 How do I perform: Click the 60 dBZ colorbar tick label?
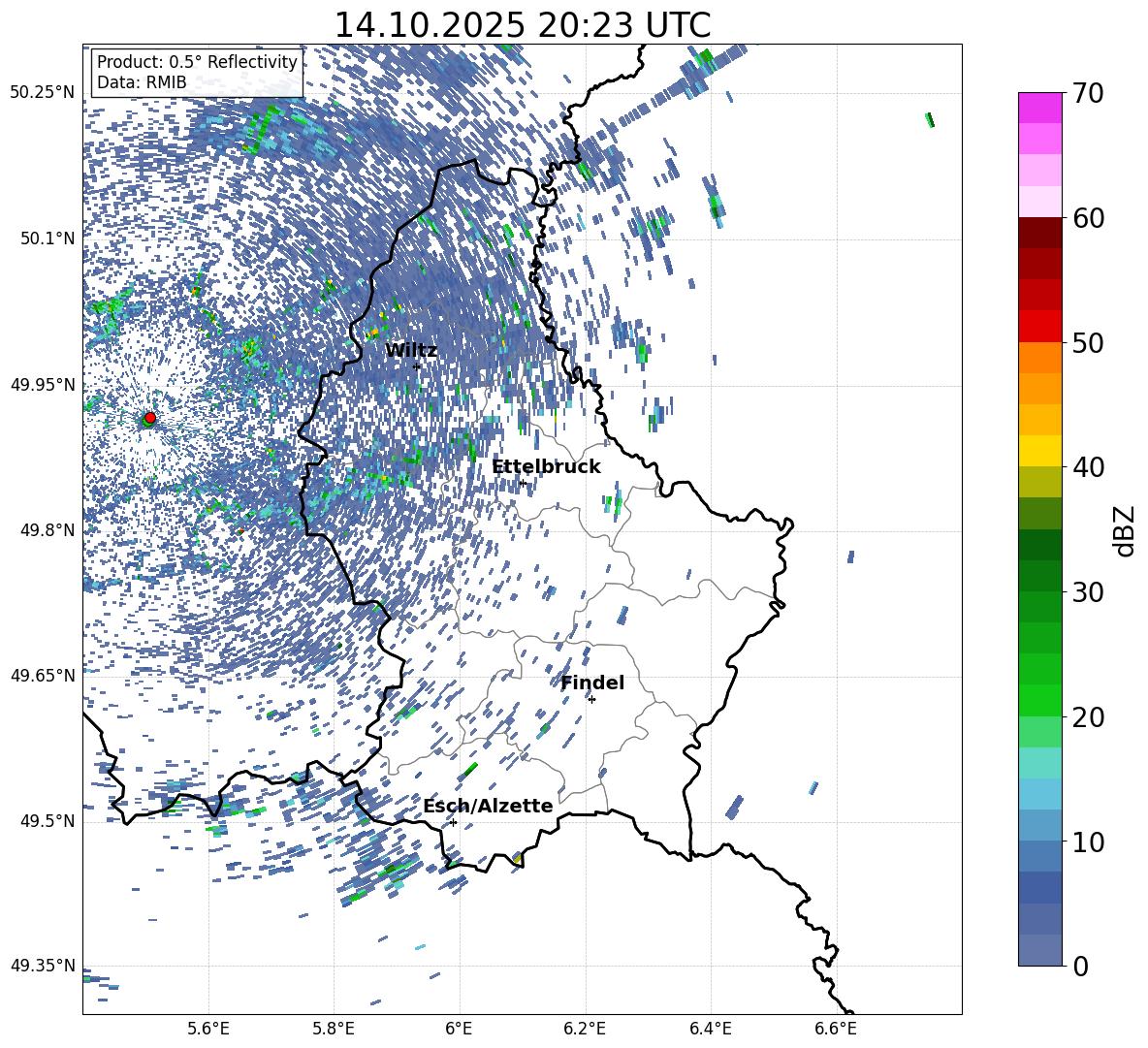click(x=1088, y=217)
